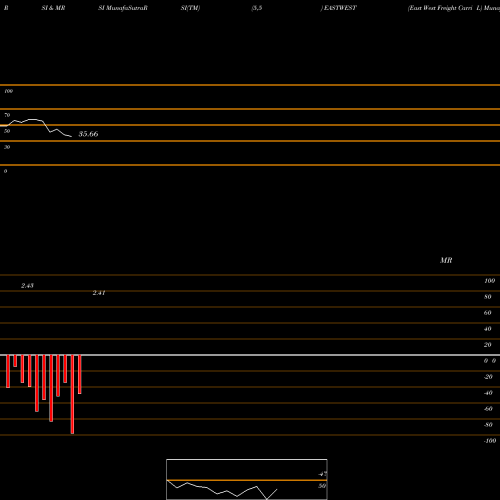Click the 50 label in mini chart
Screen dimensions: 500x500
pos(322,486)
